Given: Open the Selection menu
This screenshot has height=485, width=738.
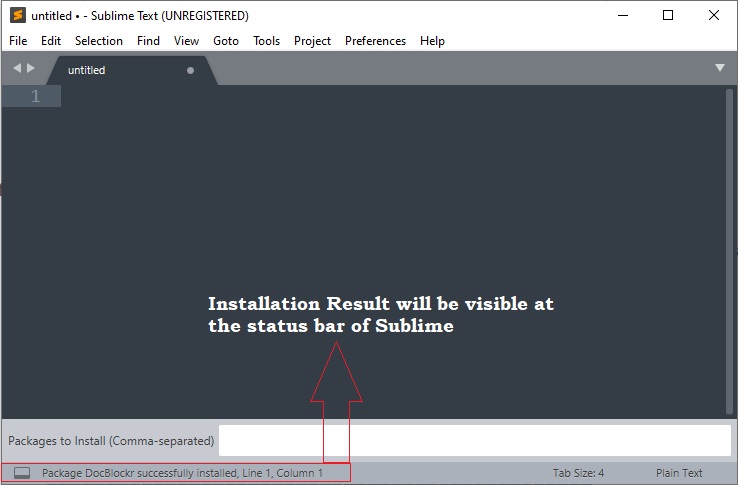Looking at the screenshot, I should pyautogui.click(x=99, y=41).
